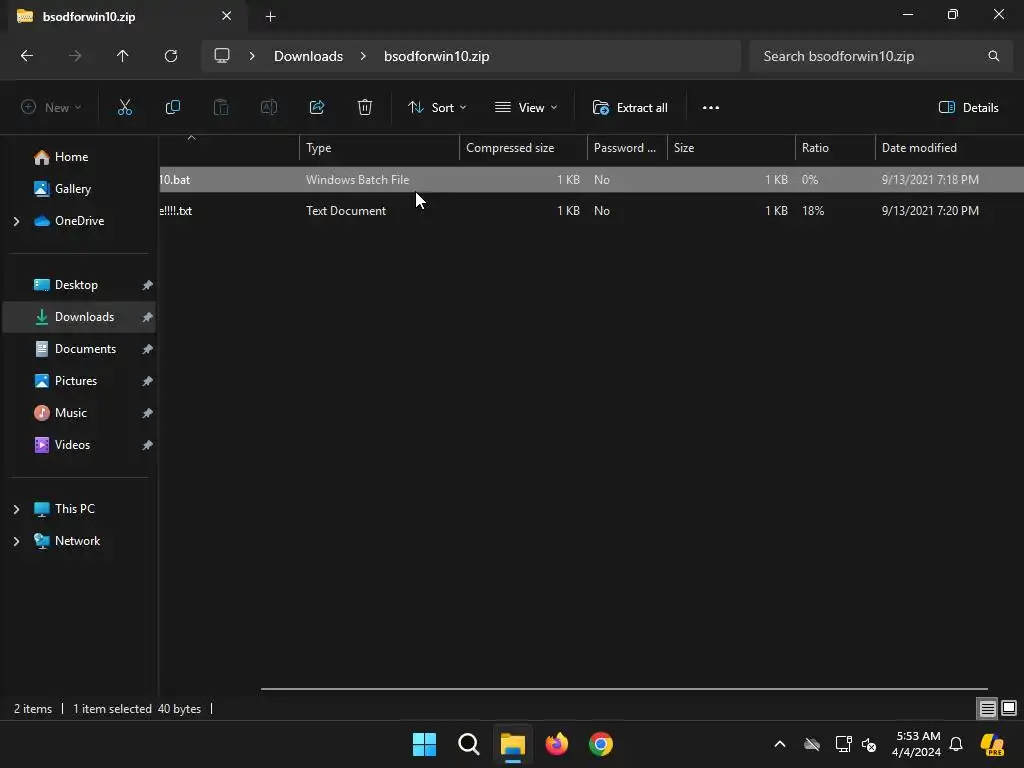
Task: Launch Google Chrome from the taskbar
Action: point(601,744)
